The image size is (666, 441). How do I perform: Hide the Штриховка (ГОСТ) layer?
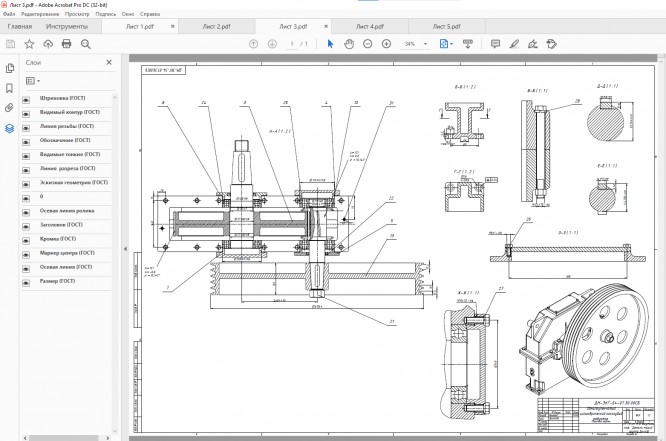click(26, 99)
